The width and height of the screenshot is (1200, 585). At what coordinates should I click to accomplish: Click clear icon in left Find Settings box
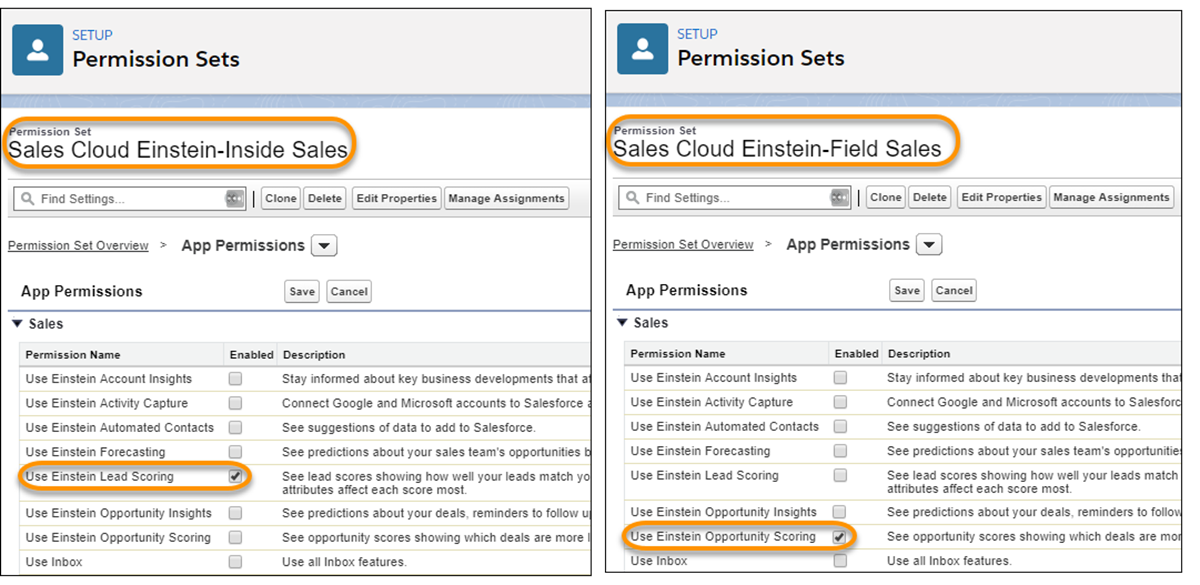tap(235, 199)
